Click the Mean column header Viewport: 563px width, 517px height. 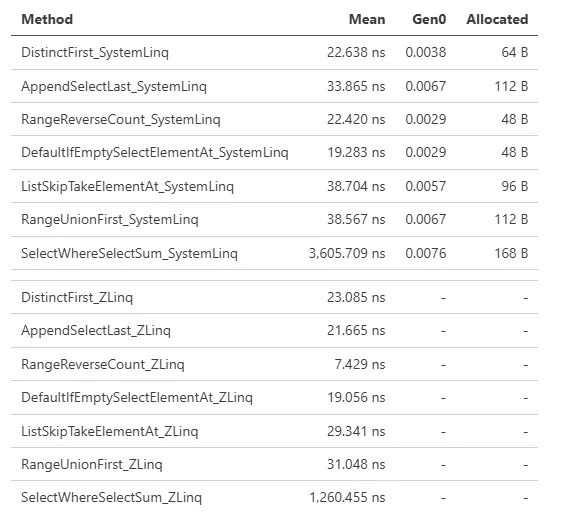tap(367, 19)
